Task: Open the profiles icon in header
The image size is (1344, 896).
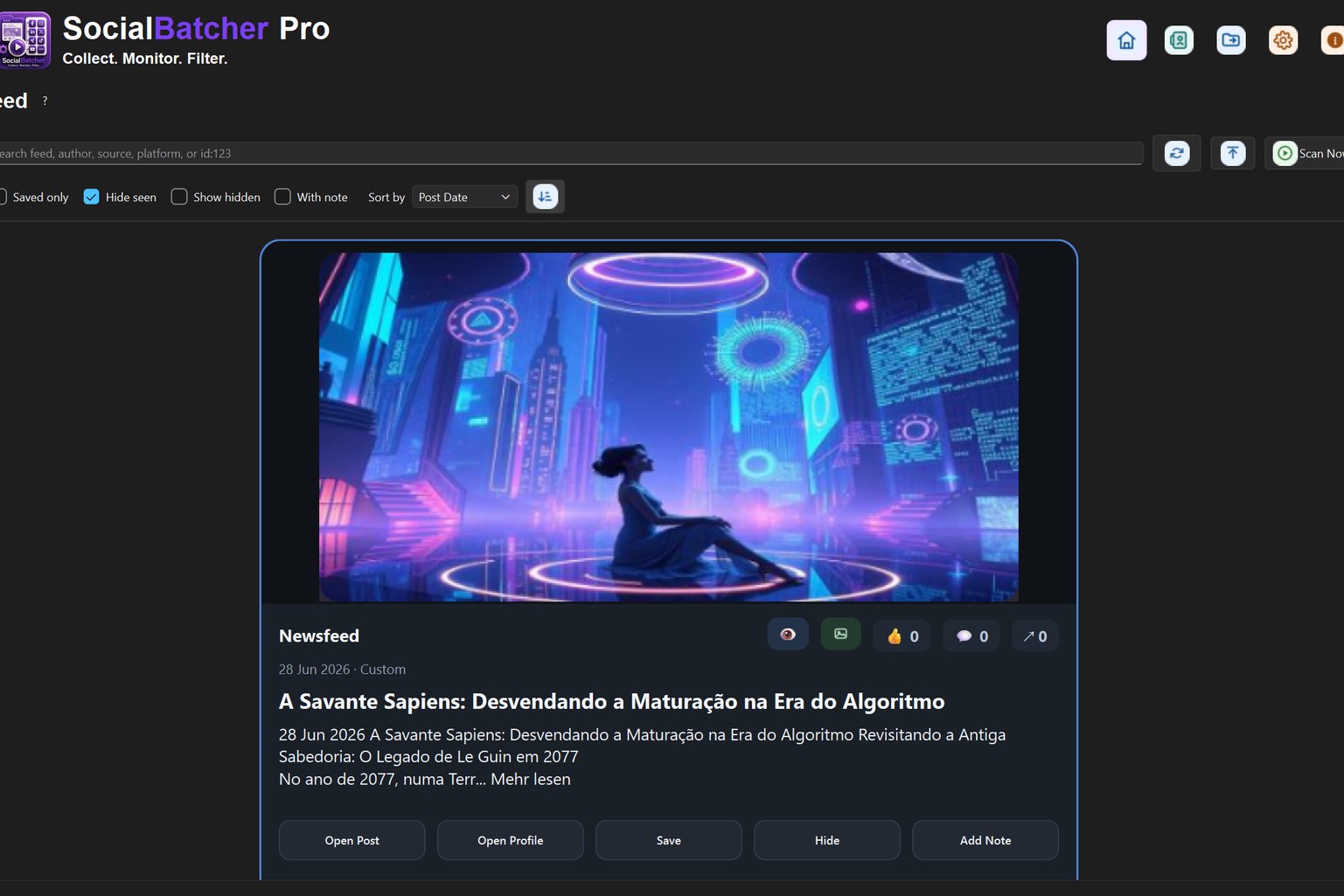Action: [1179, 40]
